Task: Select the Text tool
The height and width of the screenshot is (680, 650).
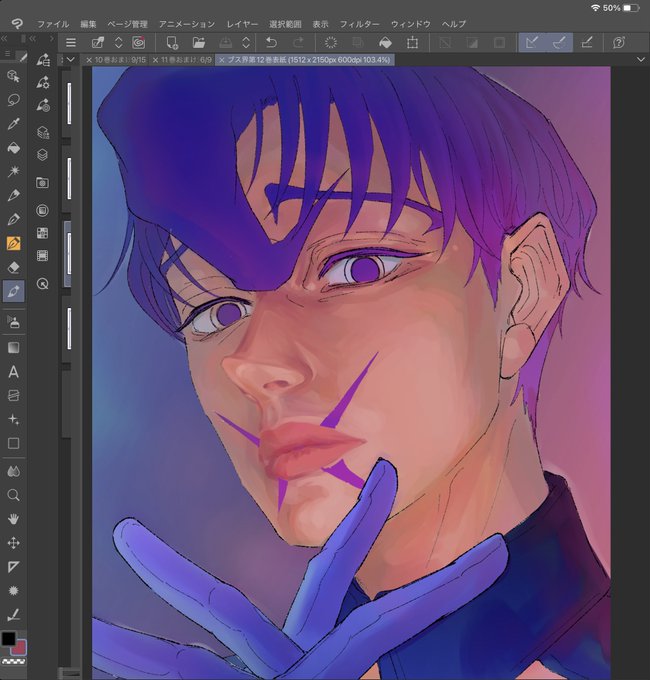Action: (x=13, y=372)
